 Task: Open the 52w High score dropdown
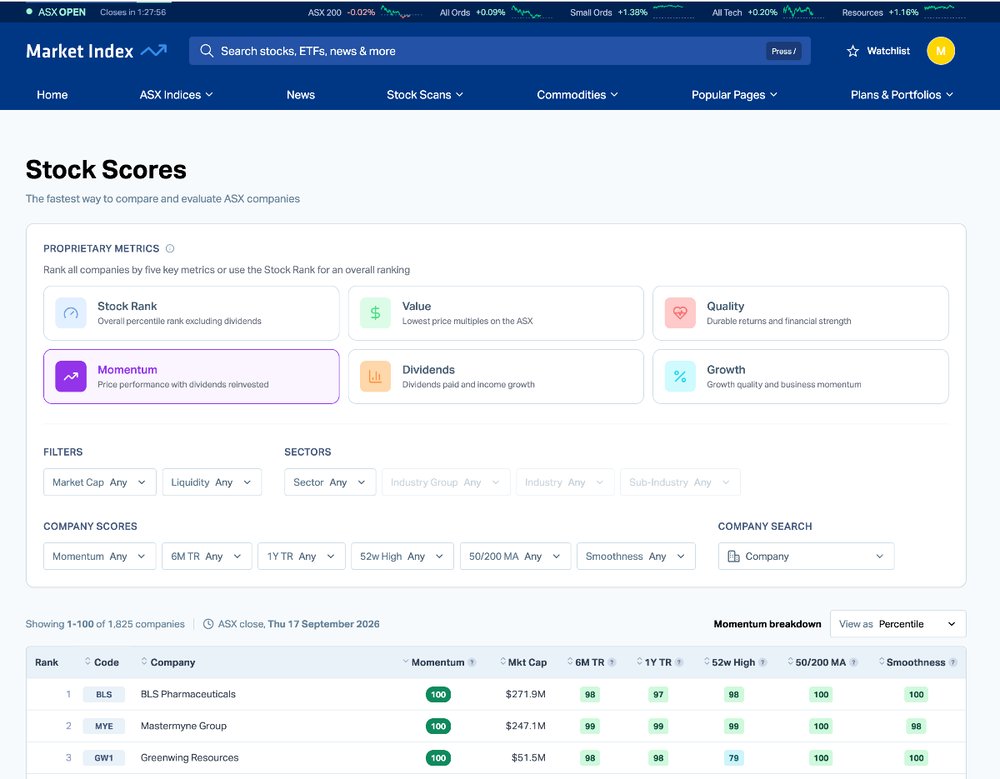(402, 556)
